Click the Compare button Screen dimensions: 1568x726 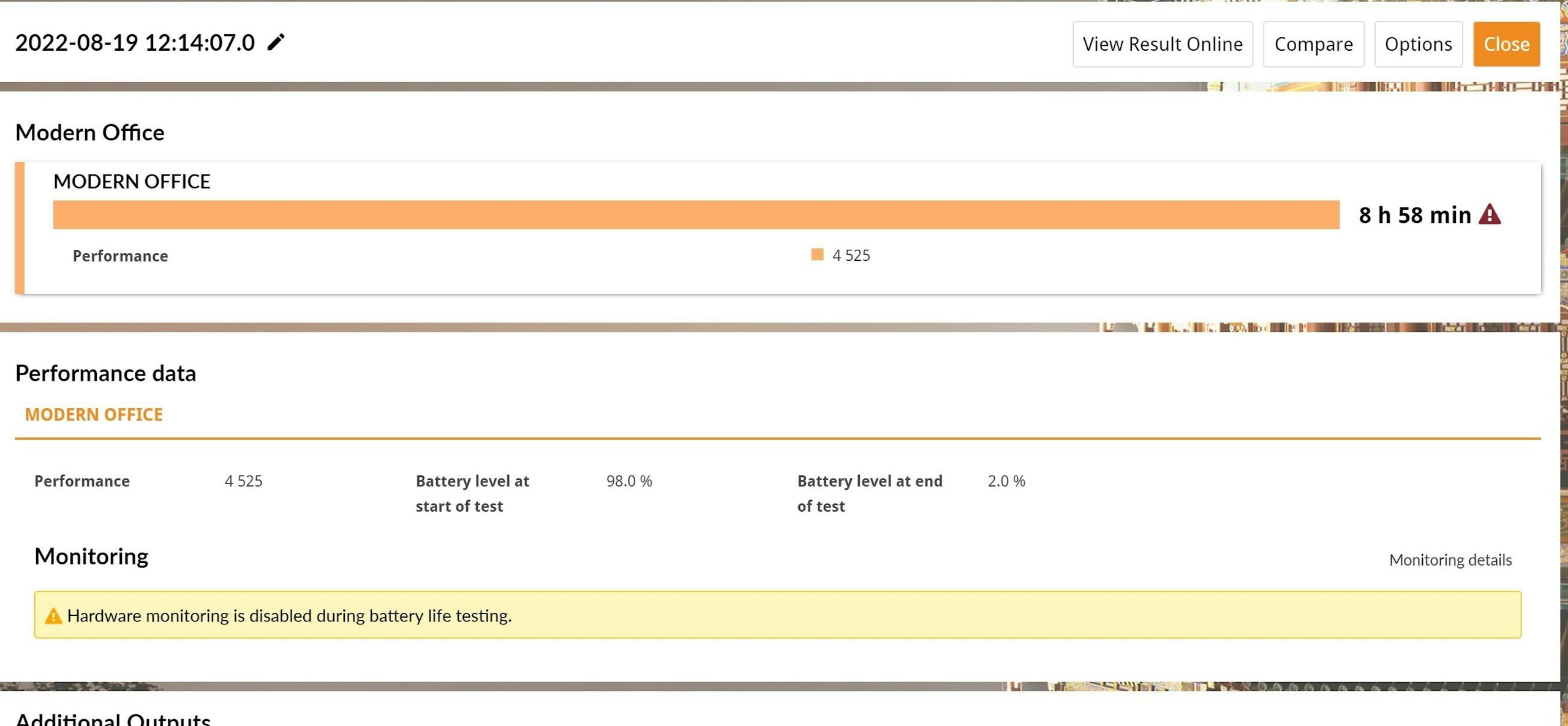point(1314,44)
